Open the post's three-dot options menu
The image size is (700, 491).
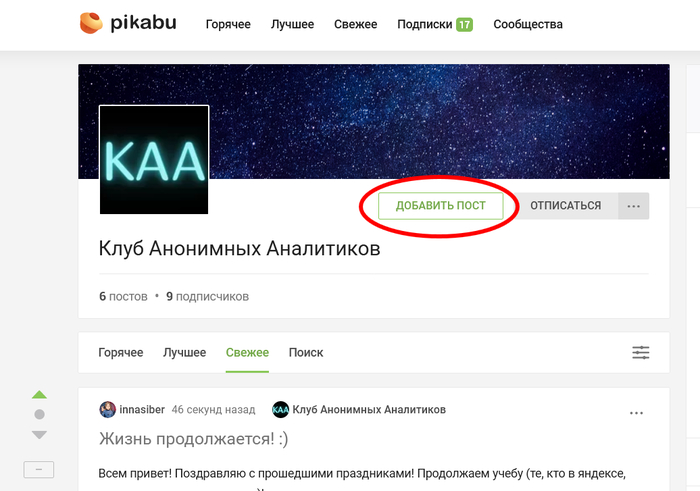636,413
